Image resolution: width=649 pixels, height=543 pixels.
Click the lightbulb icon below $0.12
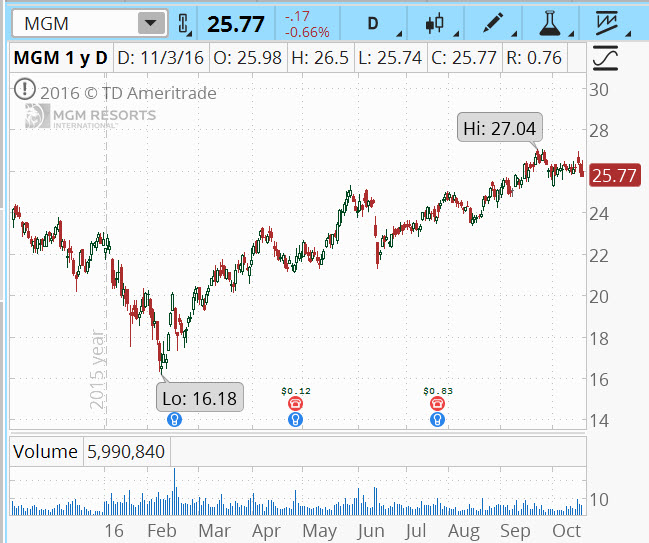pyautogui.click(x=295, y=419)
